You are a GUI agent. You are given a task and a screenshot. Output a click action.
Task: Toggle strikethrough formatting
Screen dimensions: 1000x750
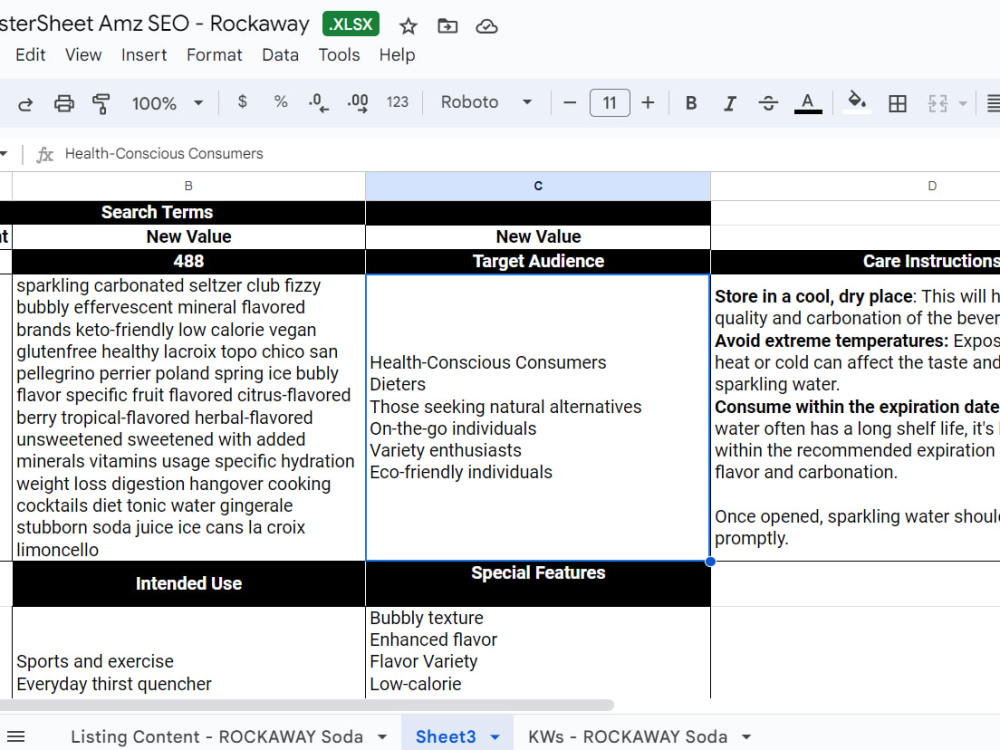click(x=768, y=103)
